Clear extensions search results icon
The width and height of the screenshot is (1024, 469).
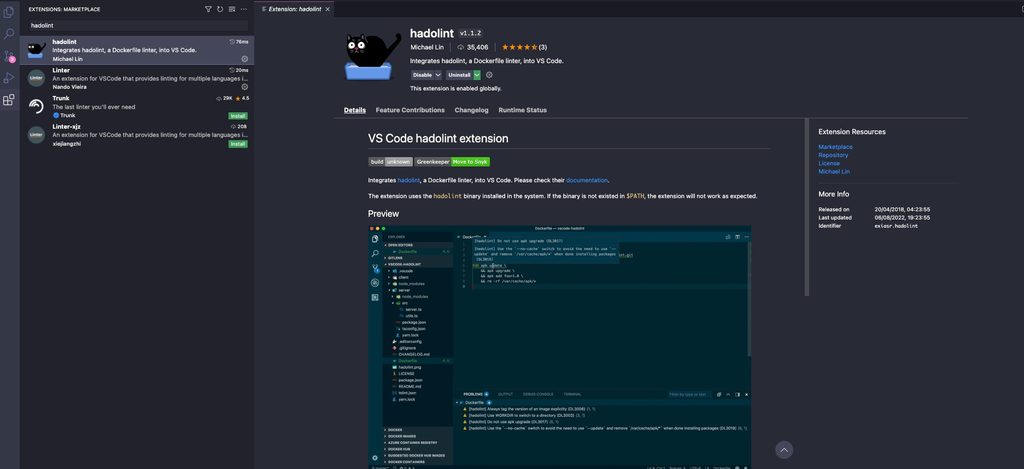coord(232,9)
